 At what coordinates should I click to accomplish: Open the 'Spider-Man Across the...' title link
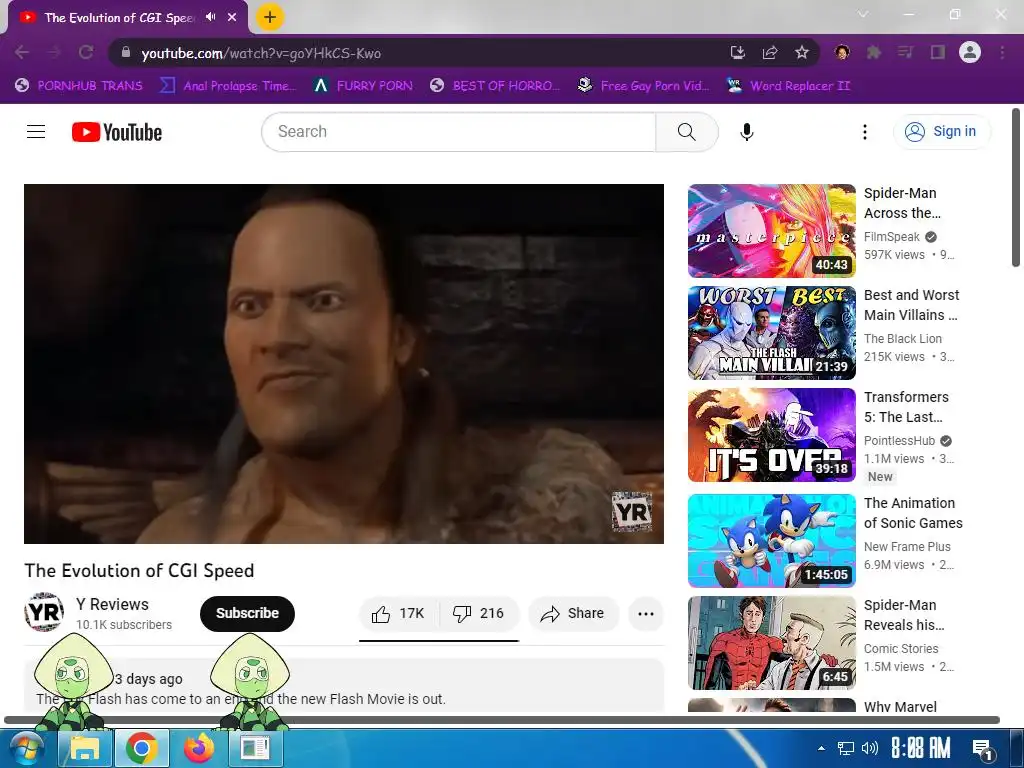(903, 203)
